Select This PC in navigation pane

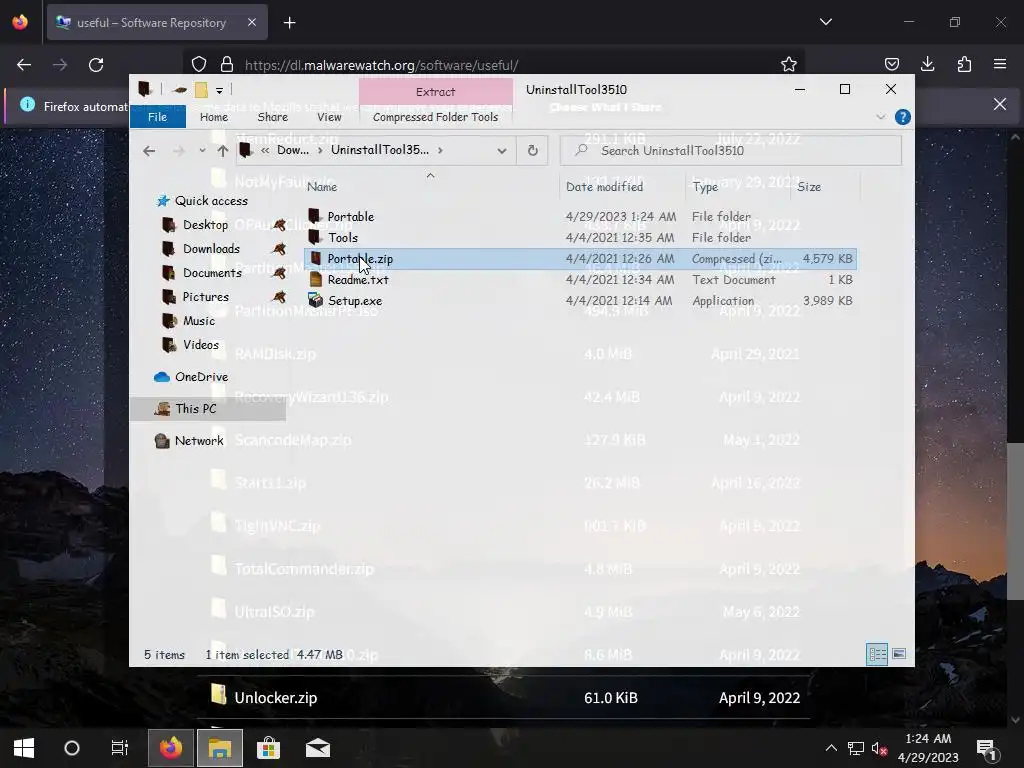coord(195,409)
